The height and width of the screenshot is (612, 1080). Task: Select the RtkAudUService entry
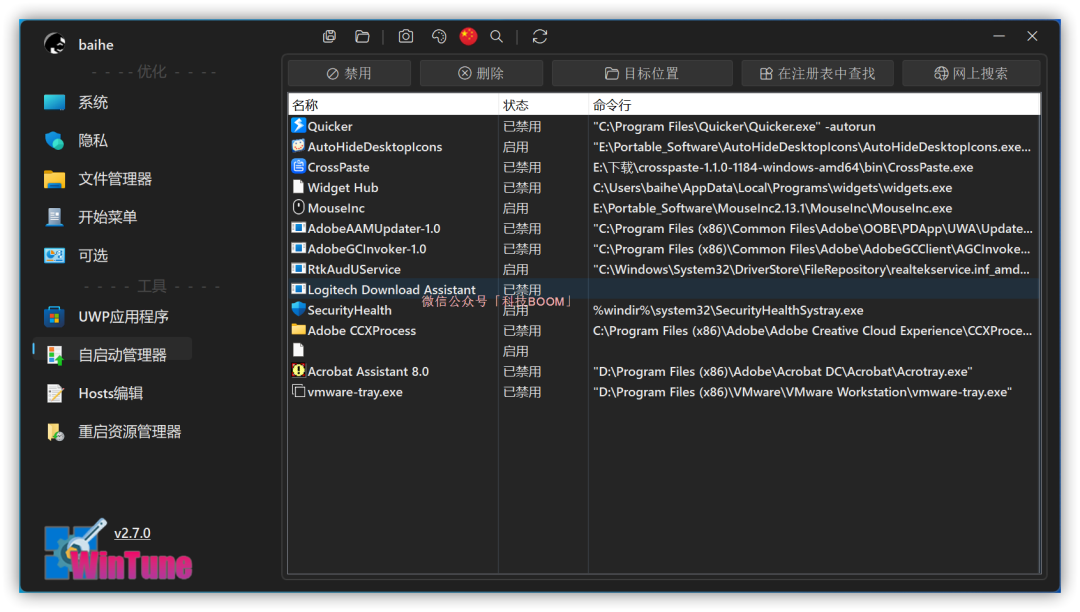pos(664,269)
